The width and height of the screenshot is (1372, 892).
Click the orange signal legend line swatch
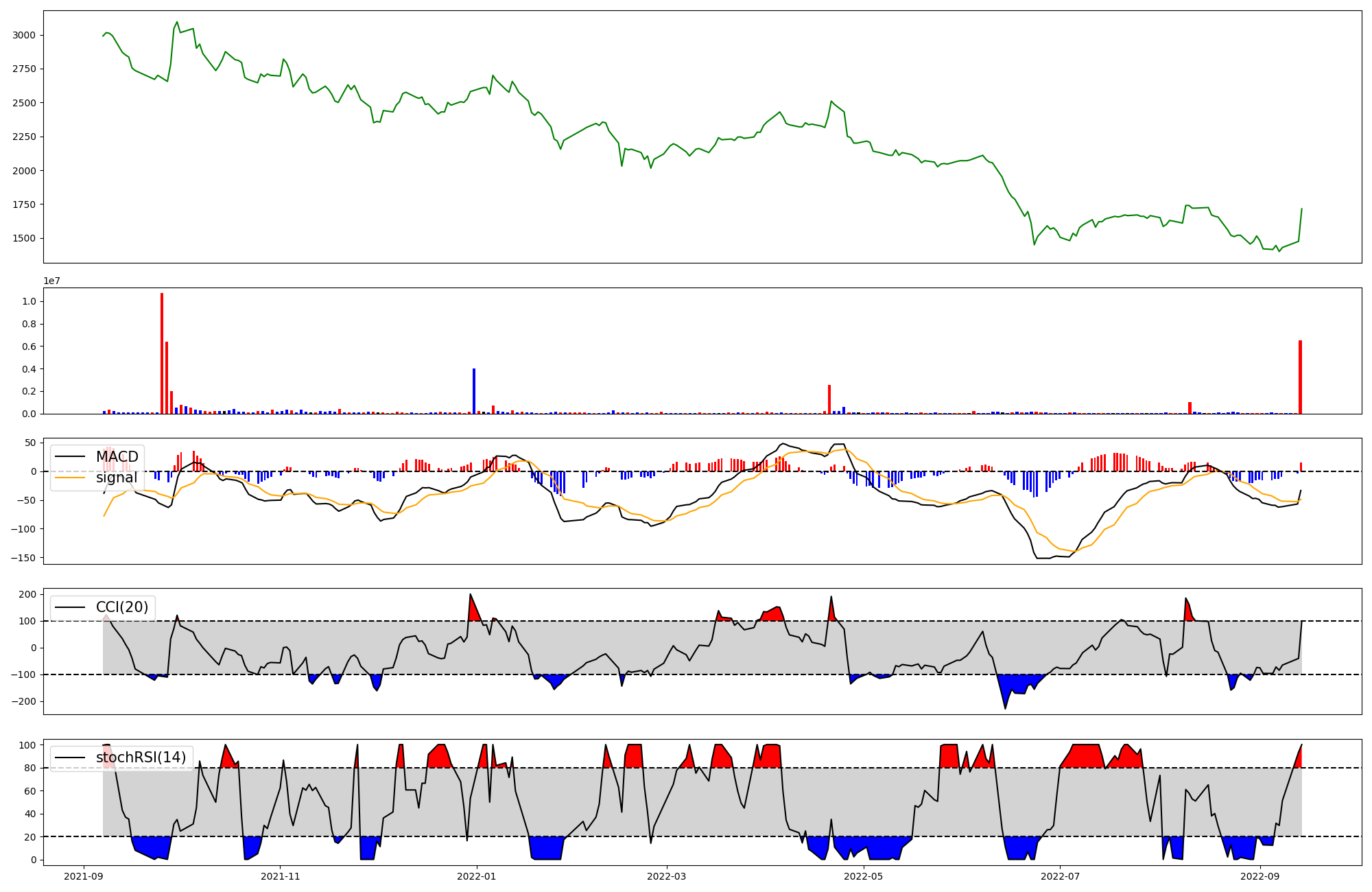70,478
